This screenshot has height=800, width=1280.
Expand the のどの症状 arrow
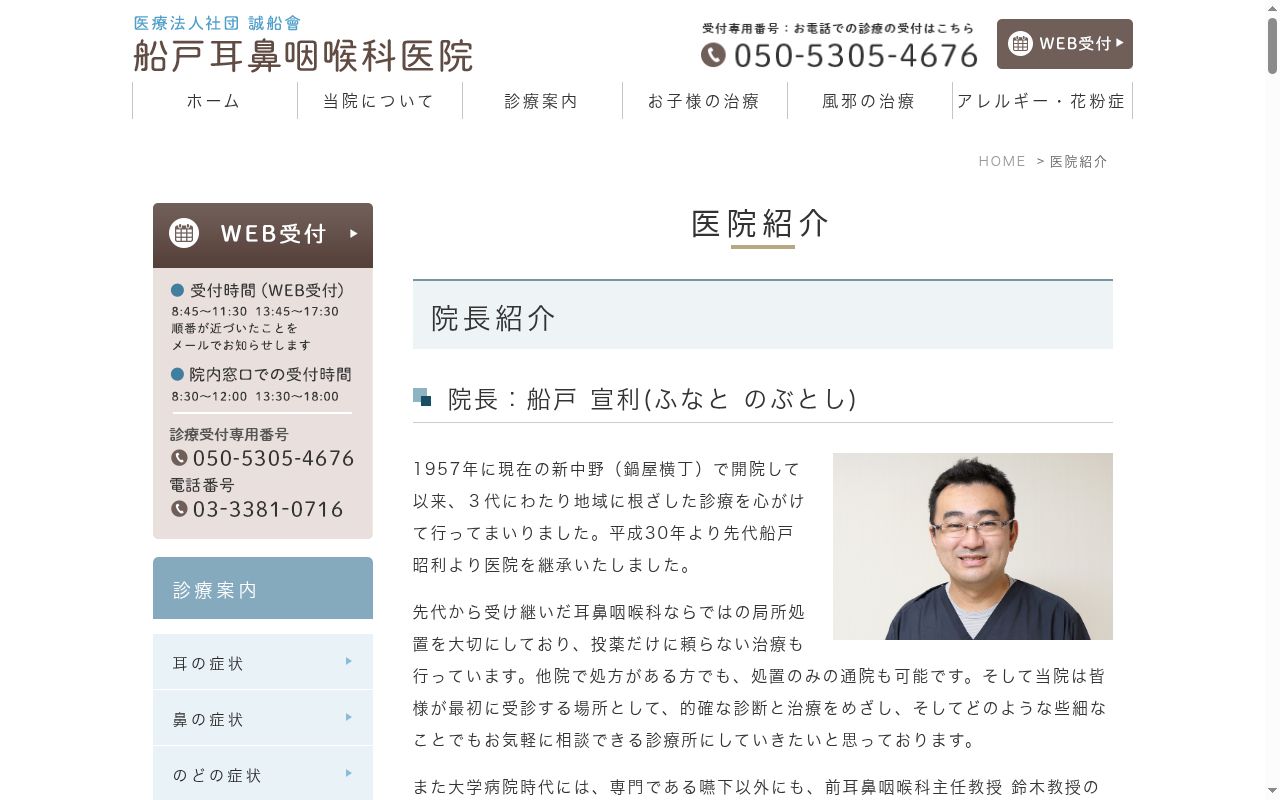click(x=349, y=773)
